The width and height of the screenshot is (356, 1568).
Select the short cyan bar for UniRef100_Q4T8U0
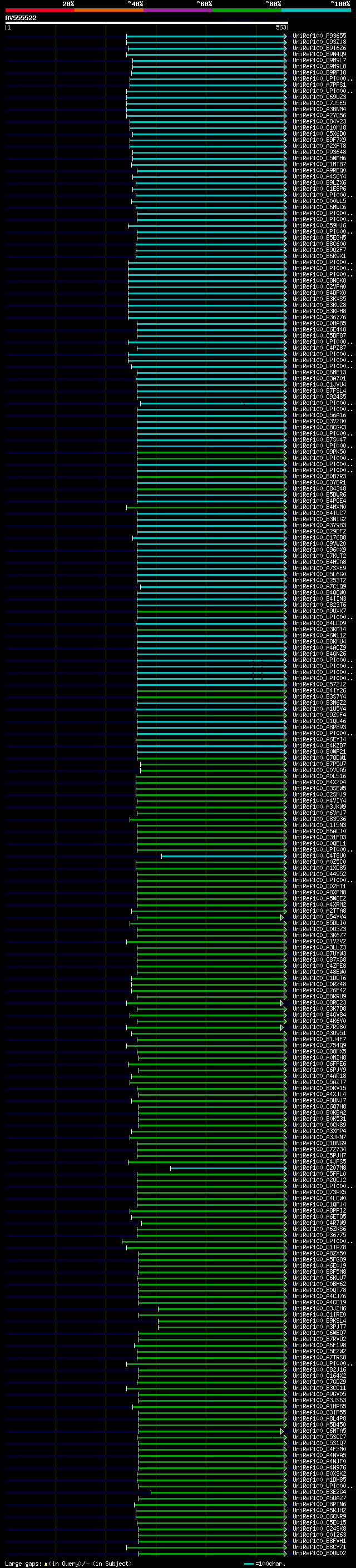coord(224,856)
